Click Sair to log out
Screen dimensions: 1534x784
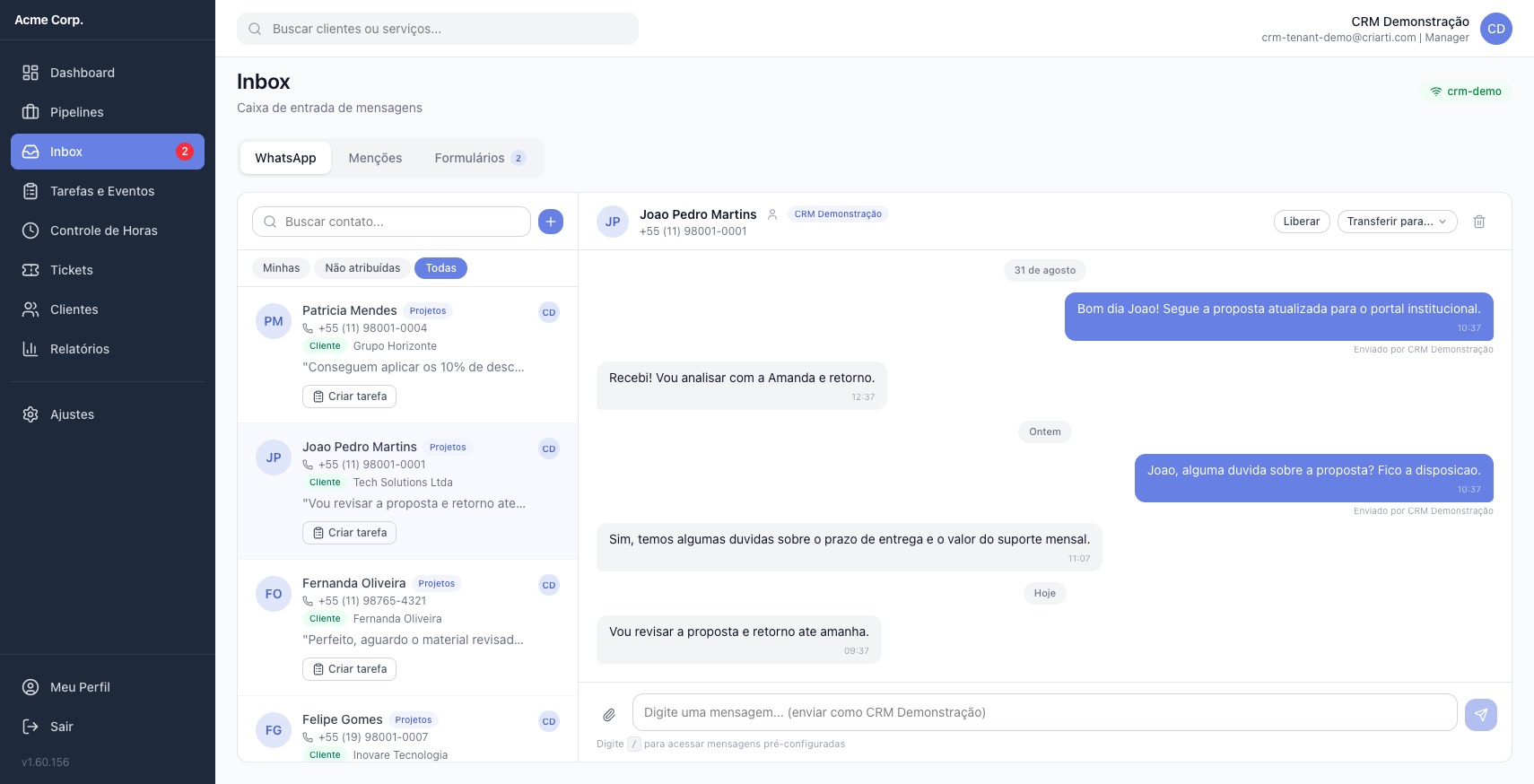click(108, 727)
